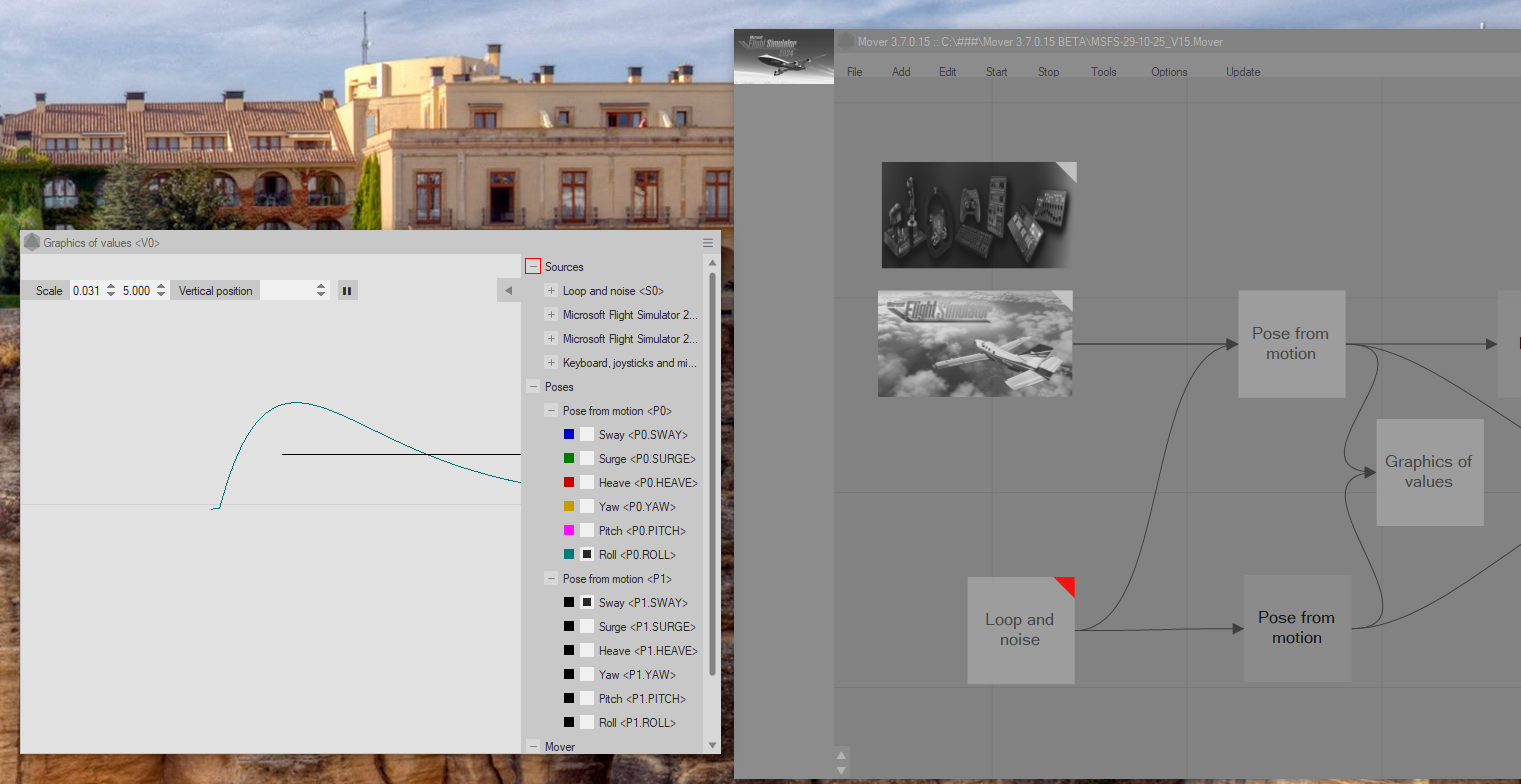The height and width of the screenshot is (784, 1521).
Task: Open the Options menu
Action: (1168, 72)
